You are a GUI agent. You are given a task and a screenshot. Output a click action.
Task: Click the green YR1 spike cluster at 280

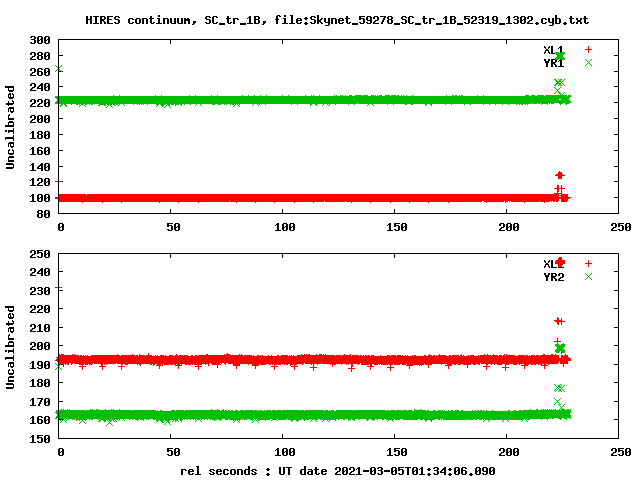pyautogui.click(x=560, y=56)
